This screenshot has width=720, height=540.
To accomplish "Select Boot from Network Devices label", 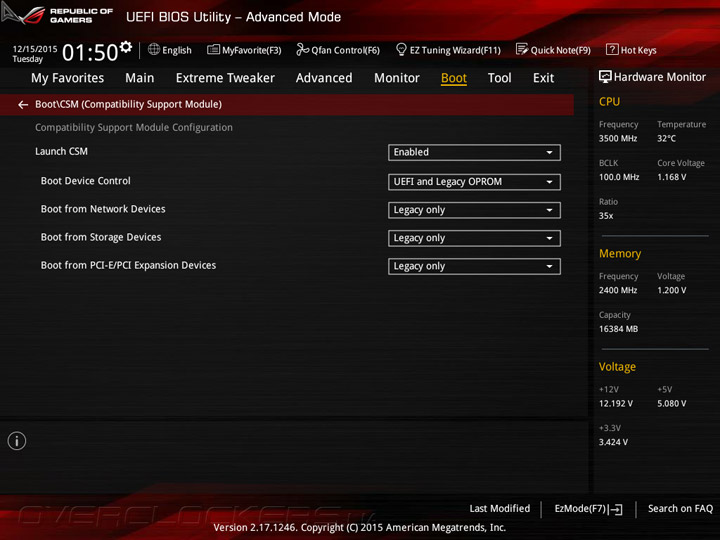I will click(x=103, y=209).
